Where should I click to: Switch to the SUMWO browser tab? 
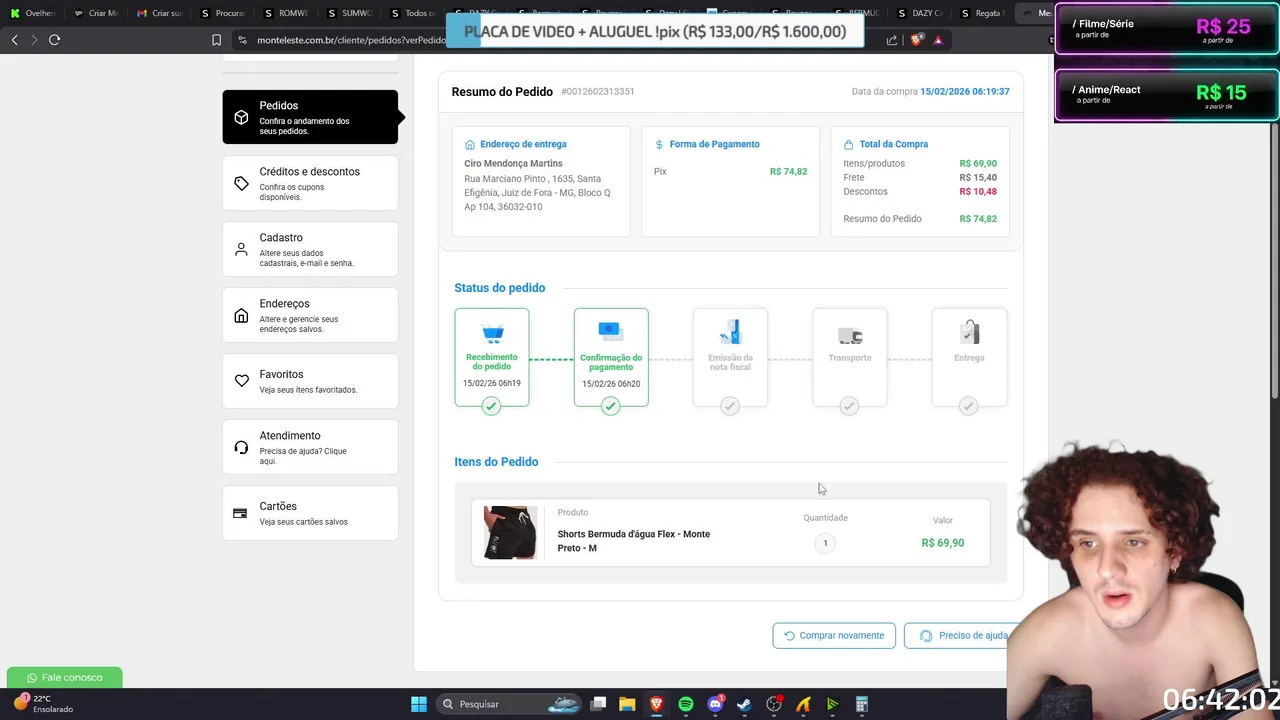tap(350, 13)
